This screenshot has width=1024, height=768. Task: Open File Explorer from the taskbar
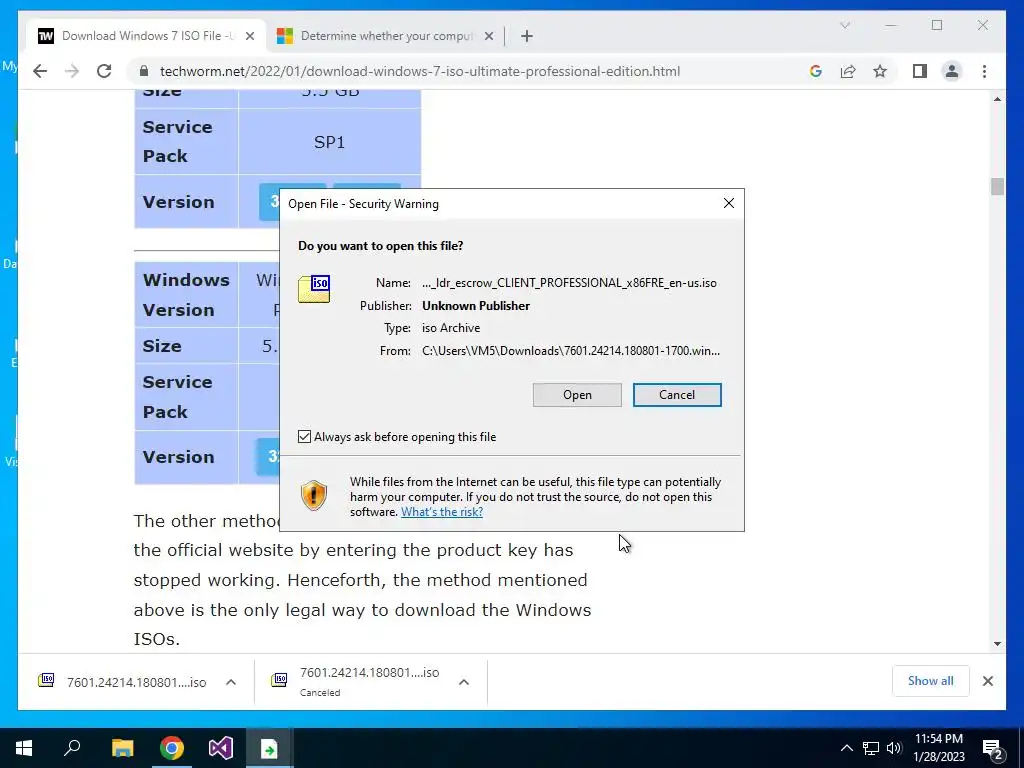pos(122,748)
